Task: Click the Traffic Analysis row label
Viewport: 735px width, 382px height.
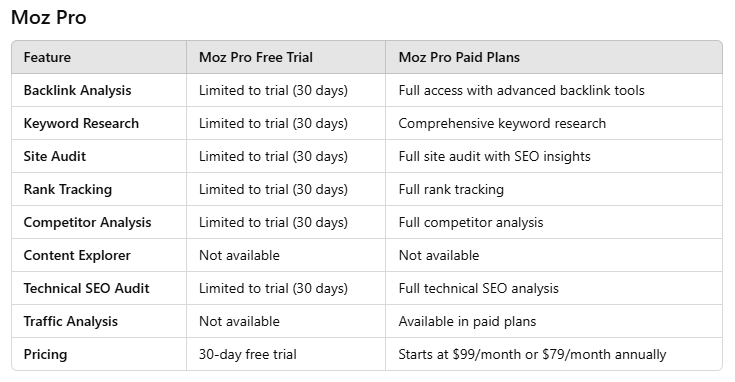Action: 71,322
